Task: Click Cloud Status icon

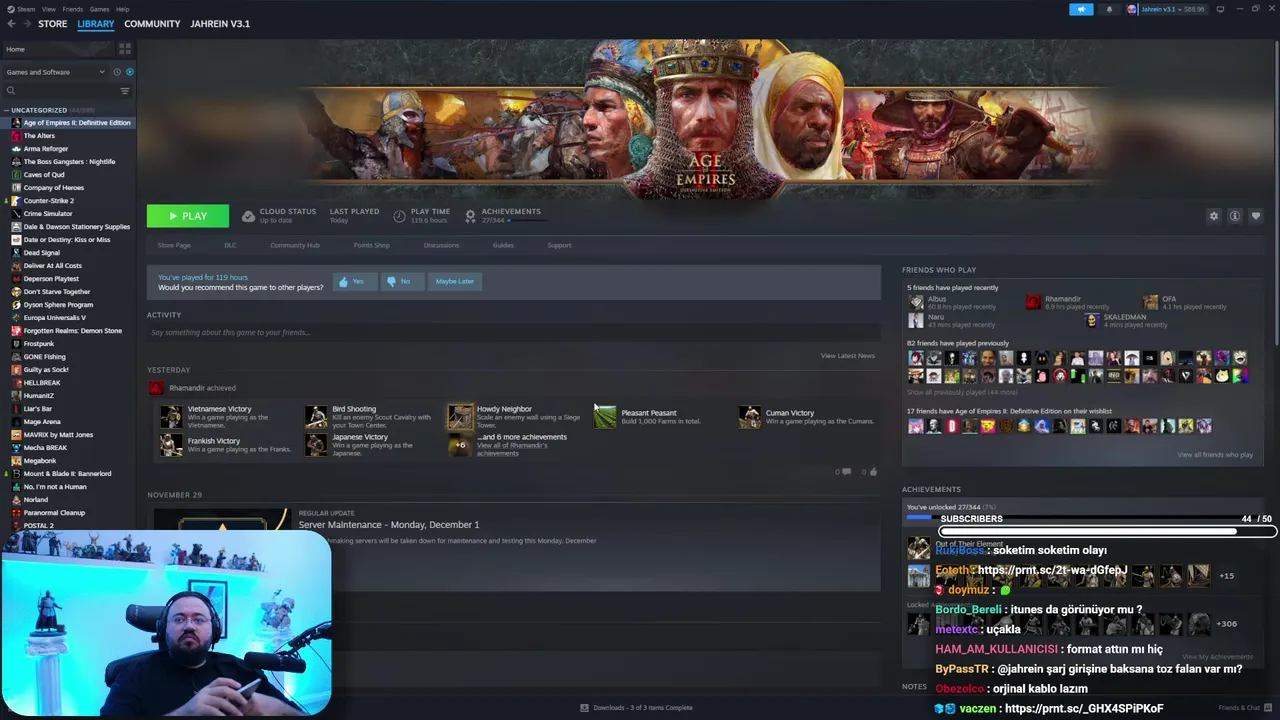Action: click(249, 216)
